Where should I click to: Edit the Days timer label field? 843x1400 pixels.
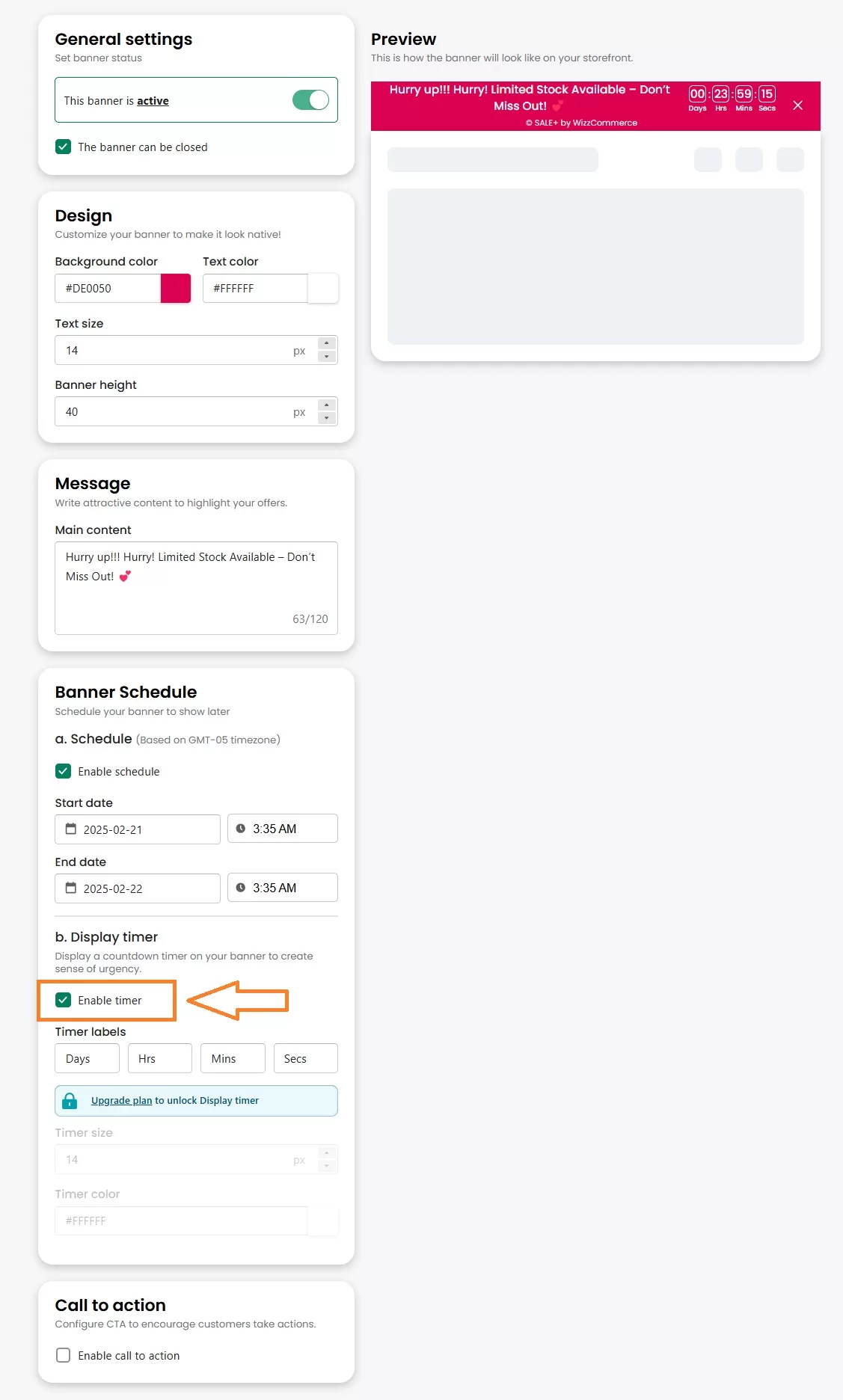pos(87,1058)
